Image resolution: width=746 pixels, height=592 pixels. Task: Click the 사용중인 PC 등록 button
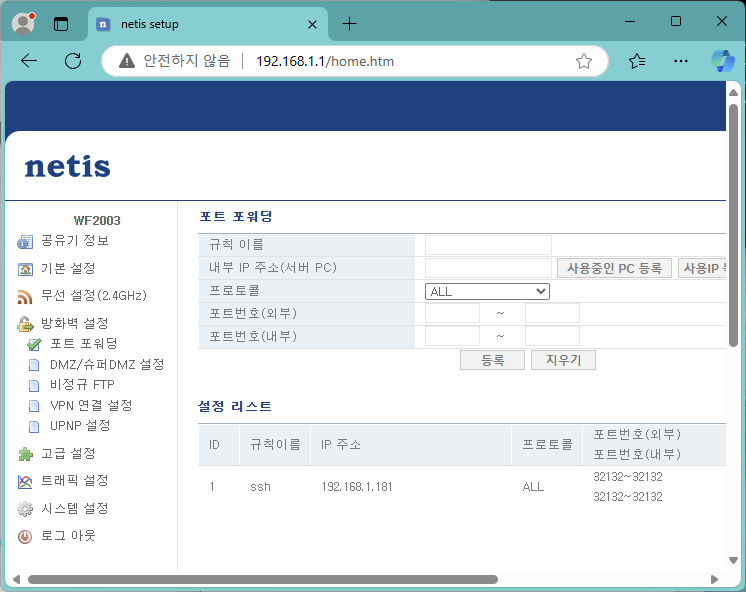(x=614, y=268)
